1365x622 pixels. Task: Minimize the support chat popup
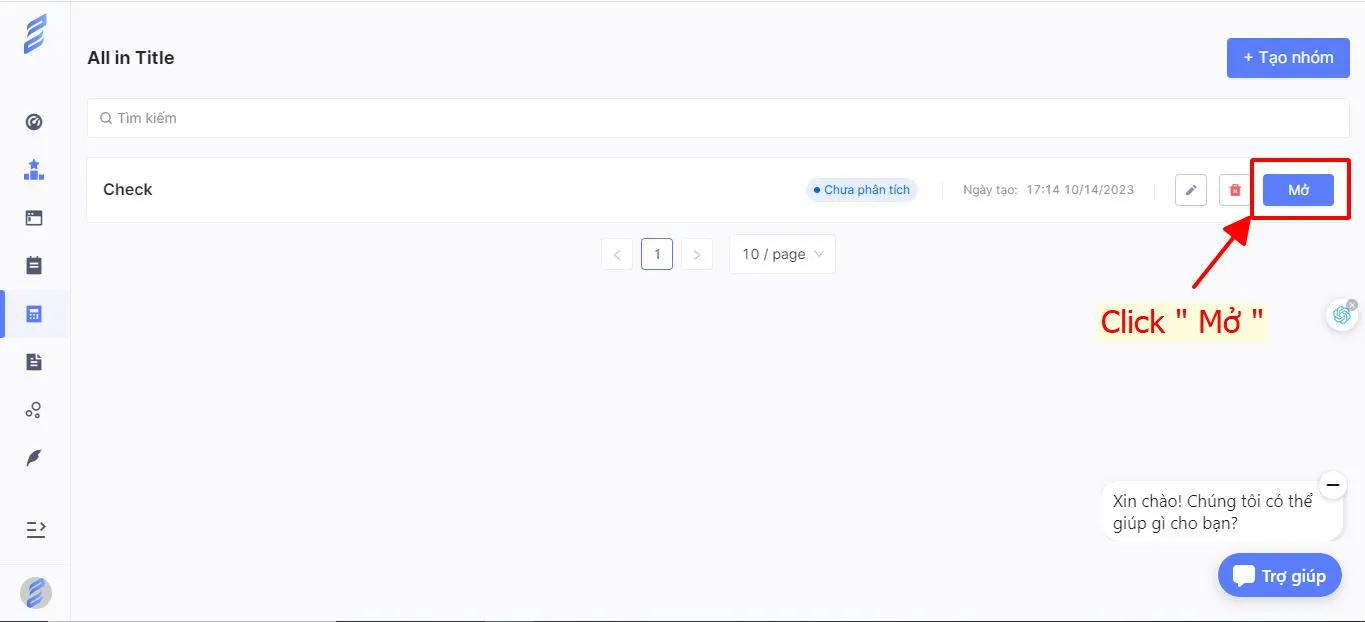point(1333,484)
